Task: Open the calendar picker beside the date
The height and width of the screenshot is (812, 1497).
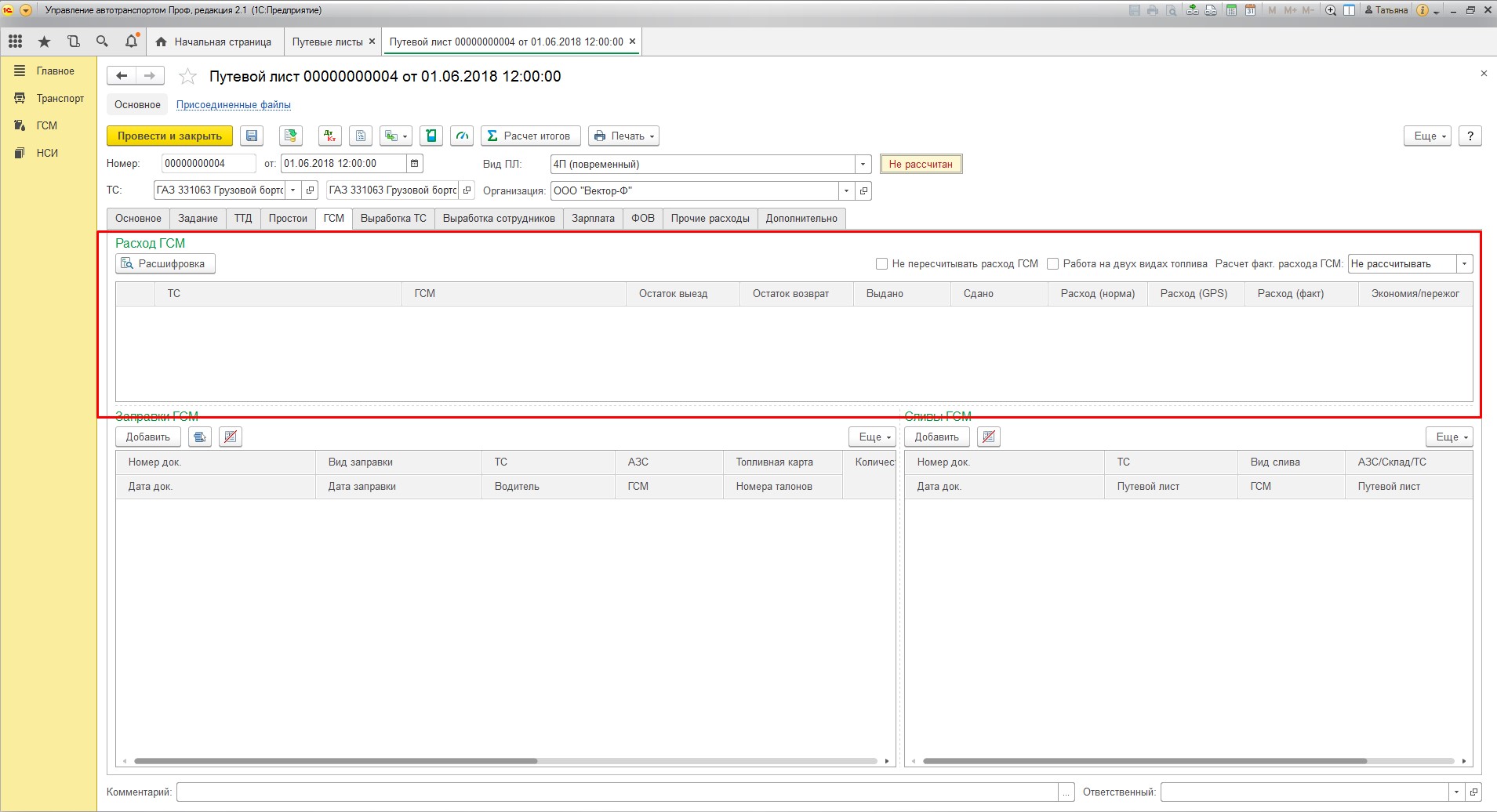Action: point(415,164)
